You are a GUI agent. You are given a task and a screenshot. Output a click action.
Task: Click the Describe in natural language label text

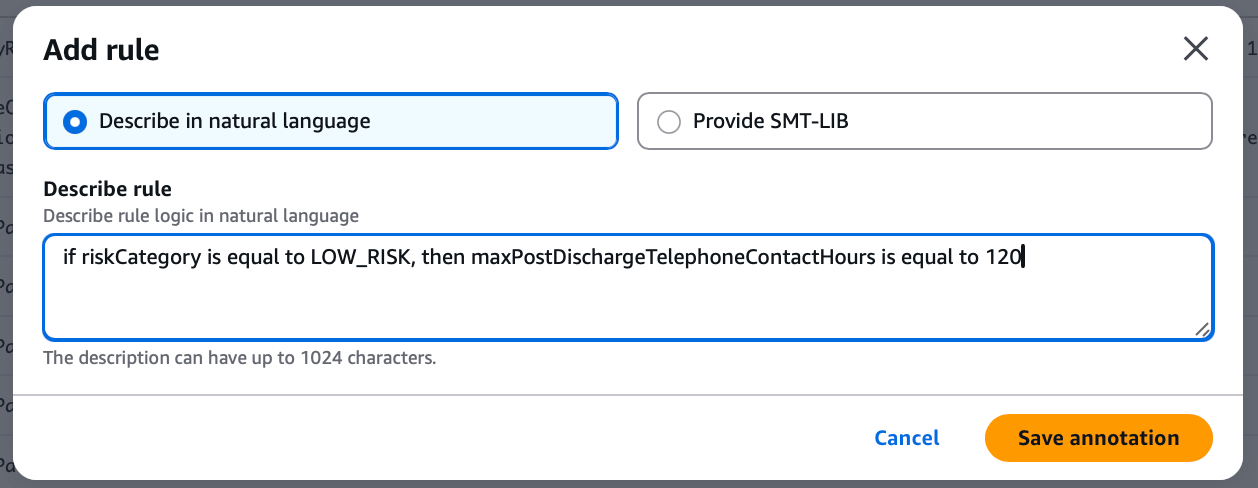234,122
